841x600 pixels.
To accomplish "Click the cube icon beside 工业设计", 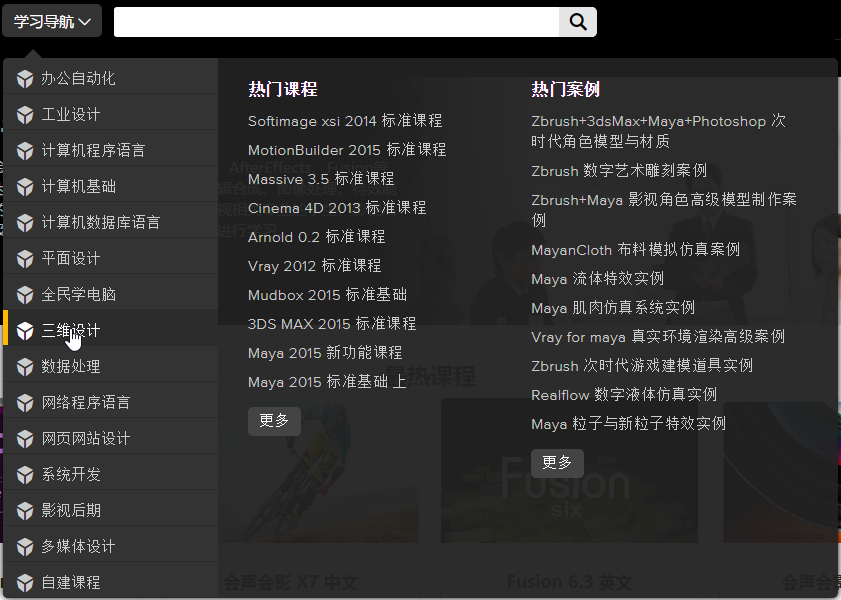I will tap(25, 115).
